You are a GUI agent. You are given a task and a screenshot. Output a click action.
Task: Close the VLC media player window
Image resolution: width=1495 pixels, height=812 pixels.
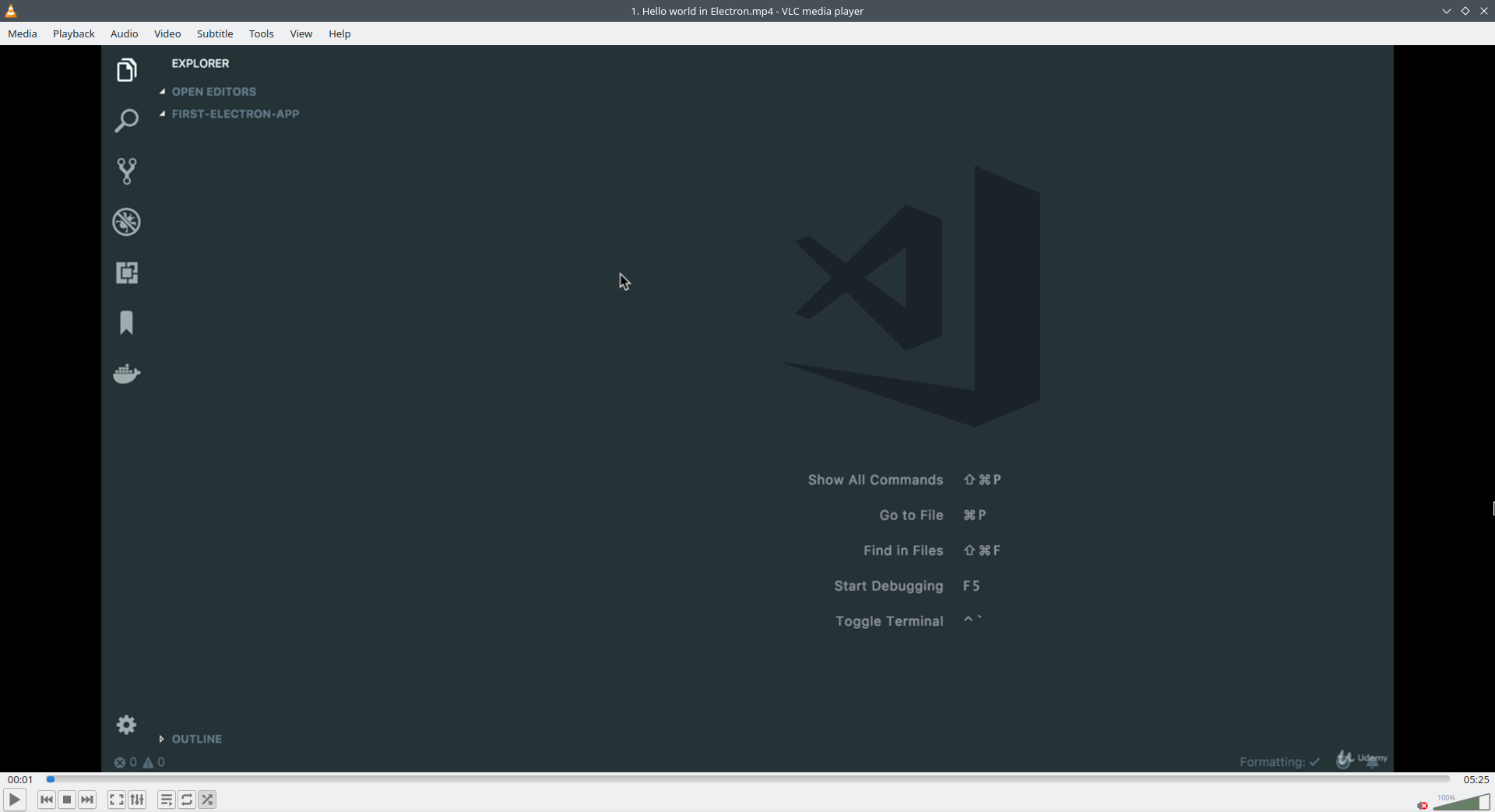(x=1484, y=11)
